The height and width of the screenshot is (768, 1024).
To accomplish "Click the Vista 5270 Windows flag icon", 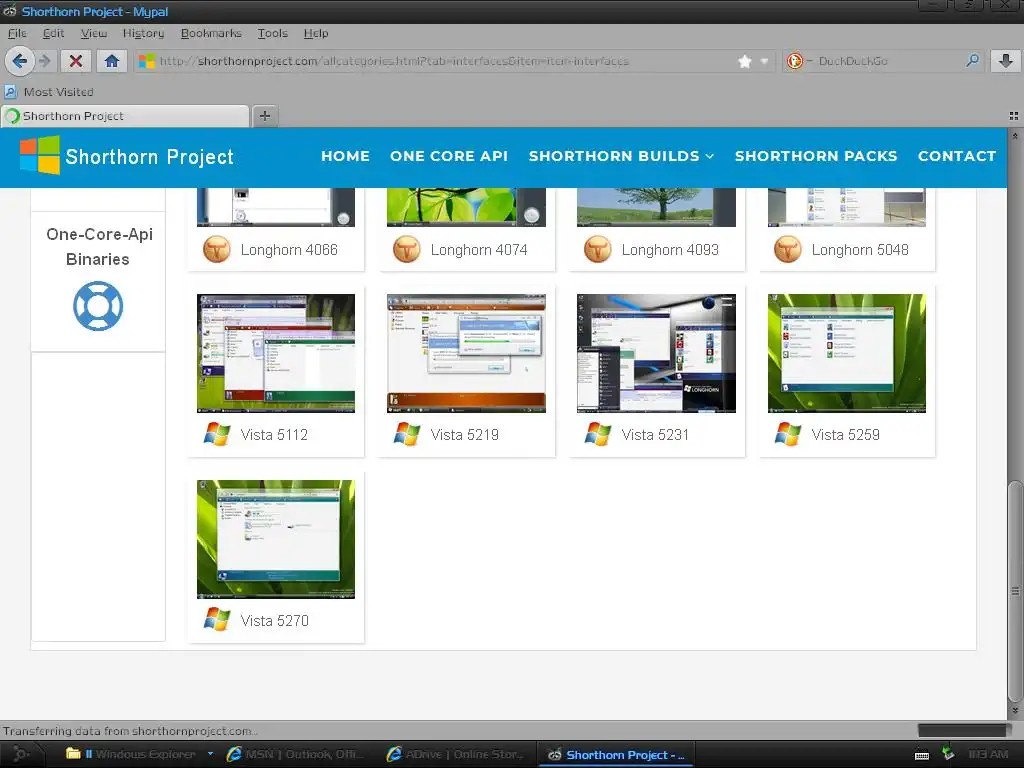I will (217, 620).
